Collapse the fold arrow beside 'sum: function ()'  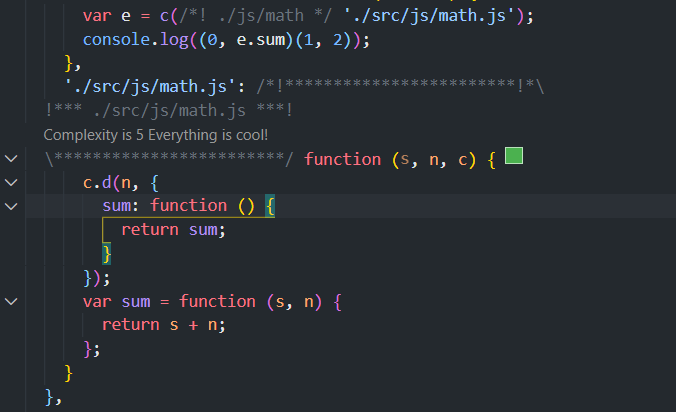(11, 206)
